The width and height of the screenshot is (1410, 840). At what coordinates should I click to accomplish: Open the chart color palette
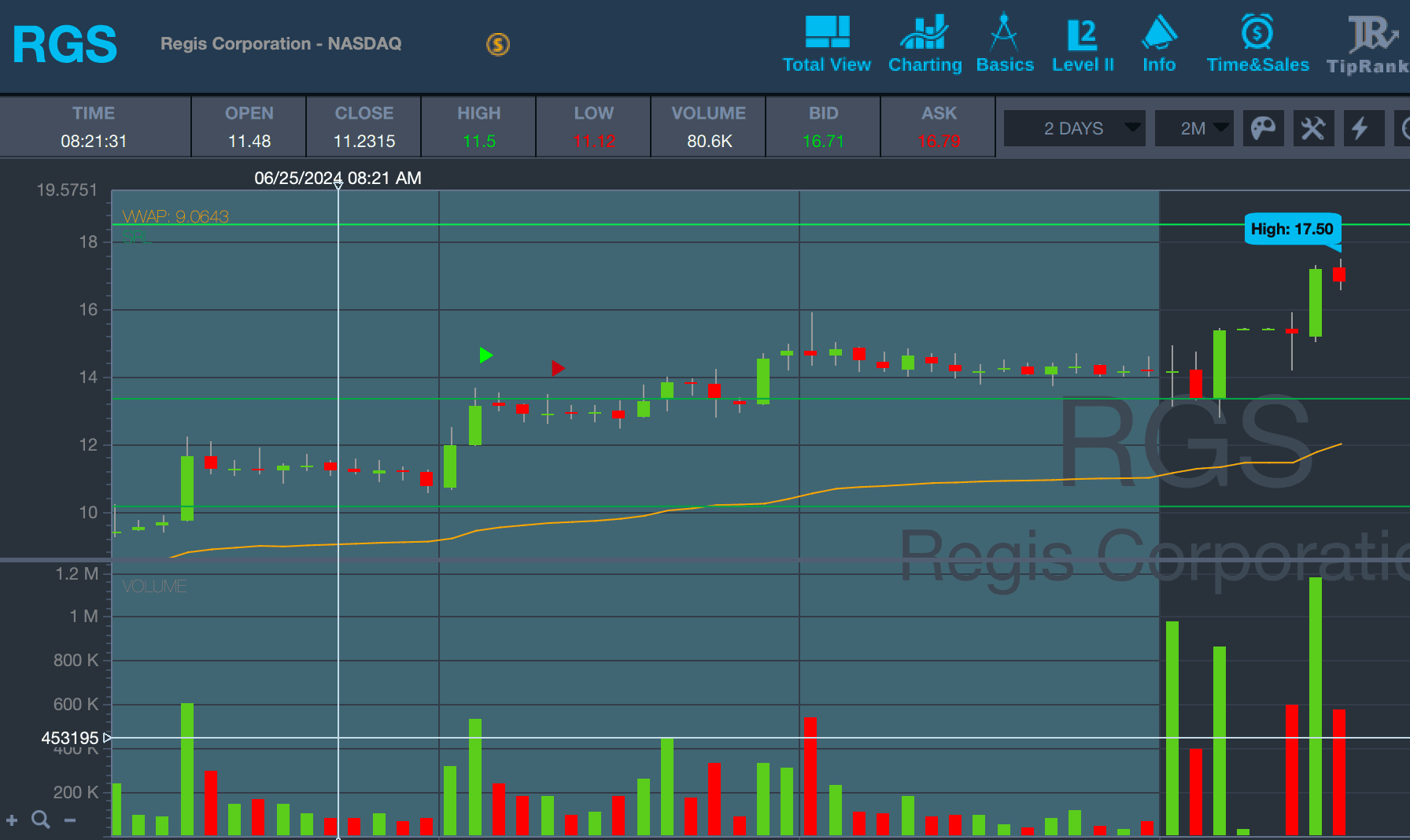tap(1263, 128)
